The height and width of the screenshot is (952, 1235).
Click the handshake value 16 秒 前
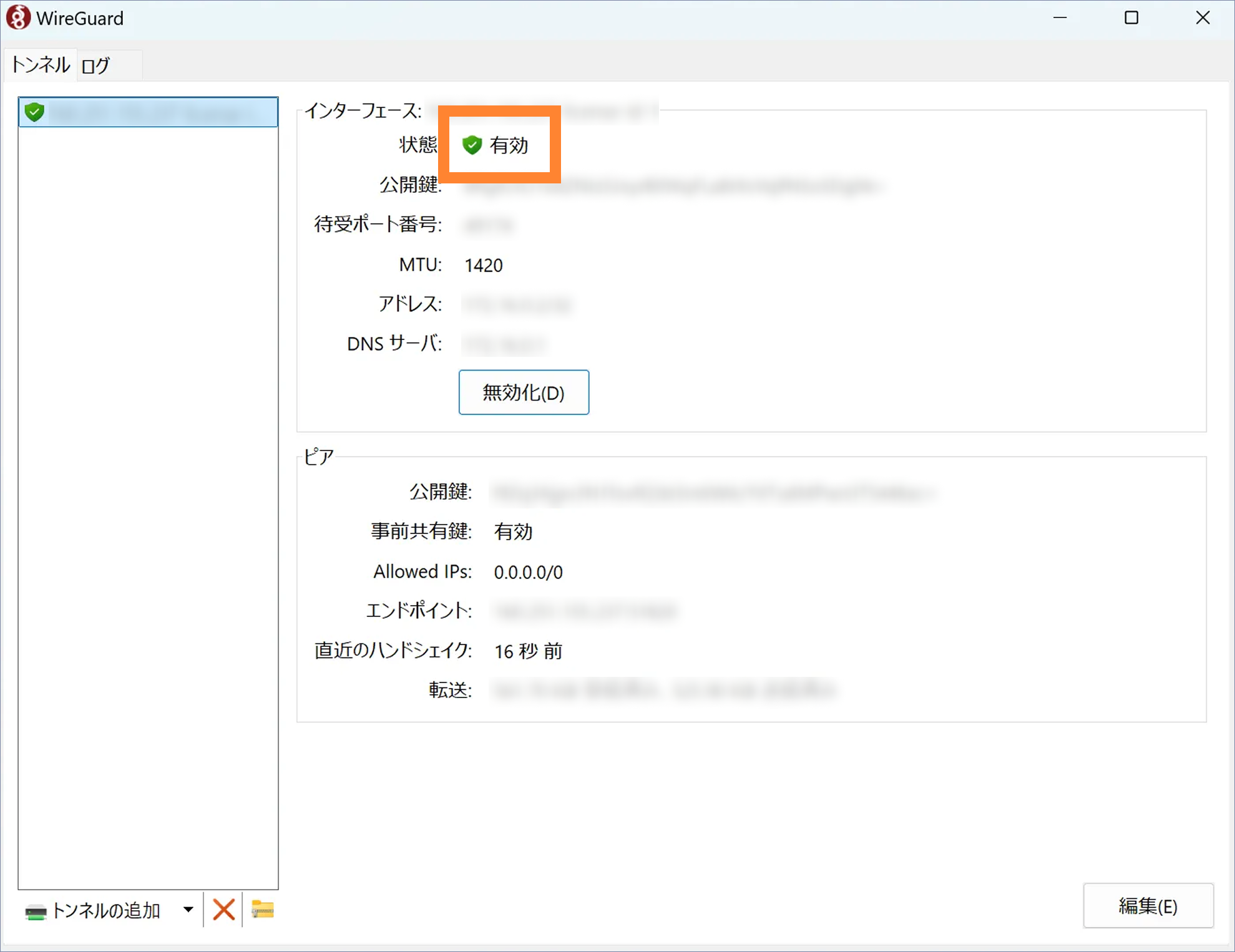coord(528,651)
